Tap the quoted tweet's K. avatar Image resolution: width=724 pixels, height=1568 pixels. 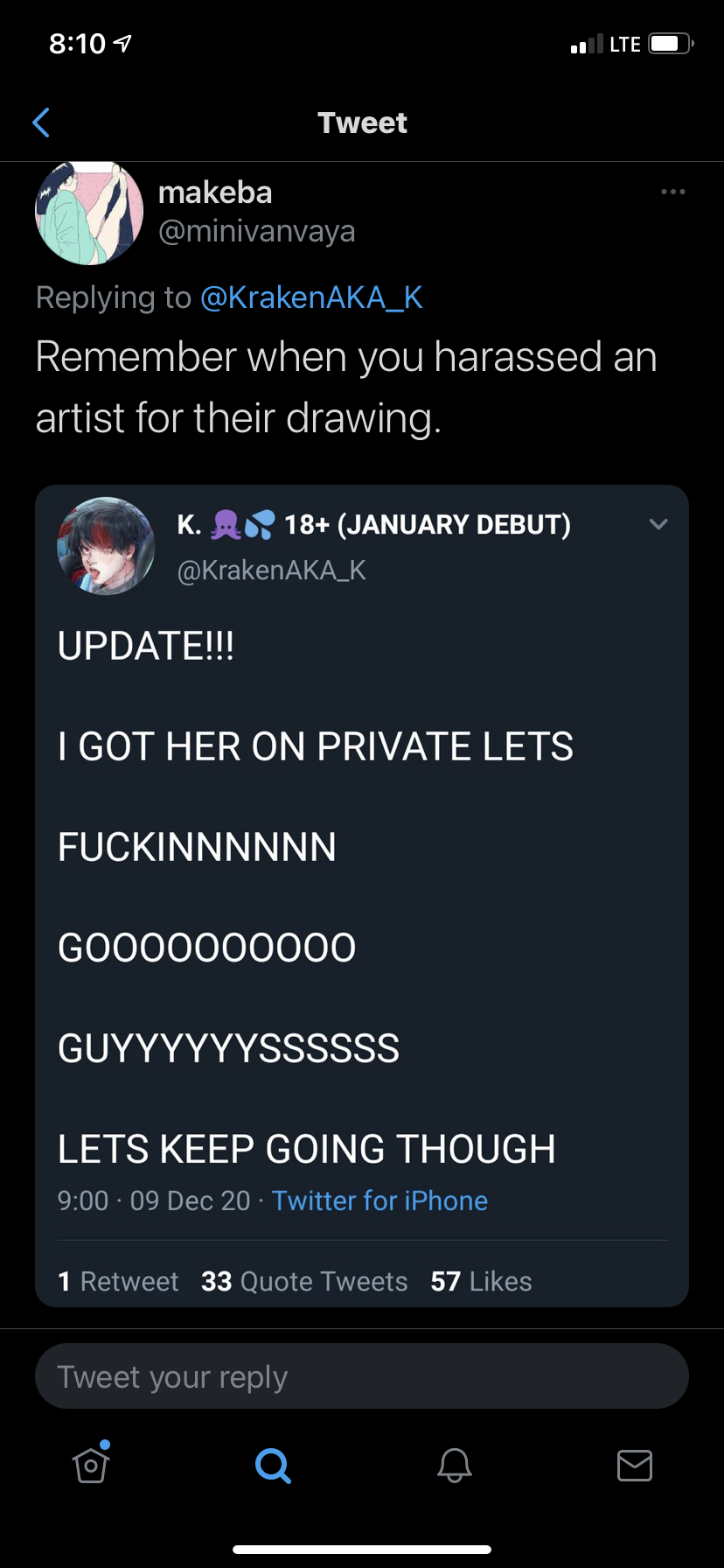106,547
